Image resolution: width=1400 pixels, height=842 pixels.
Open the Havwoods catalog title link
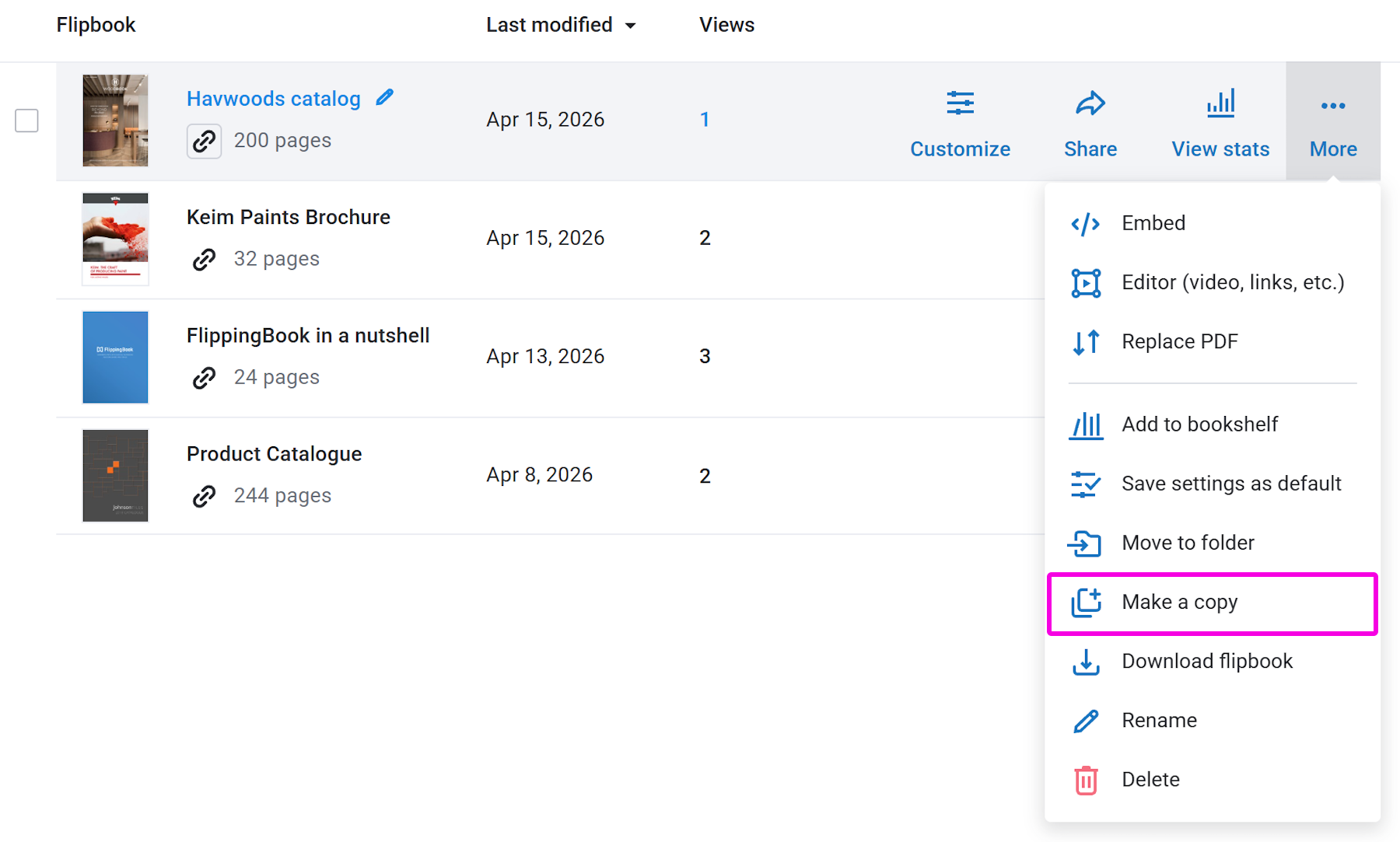(x=273, y=100)
